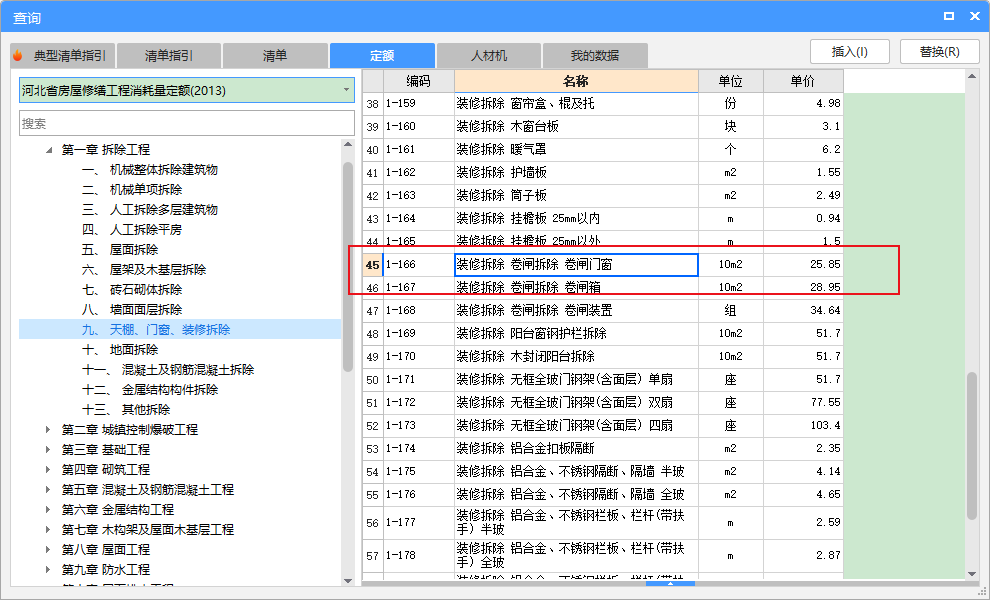Select 八、墙面面层拆除 tree item
The image size is (990, 600).
132,309
